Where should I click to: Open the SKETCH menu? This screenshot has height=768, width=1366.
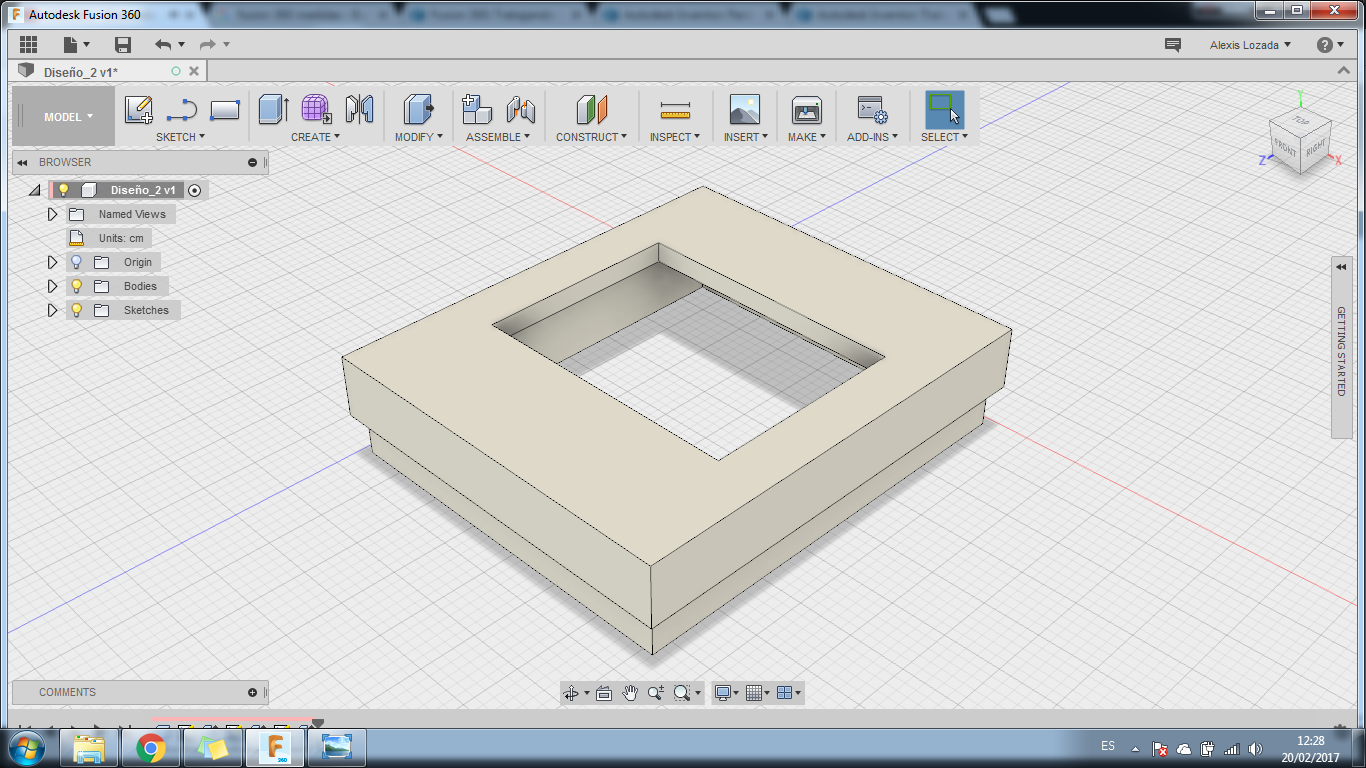[x=180, y=137]
